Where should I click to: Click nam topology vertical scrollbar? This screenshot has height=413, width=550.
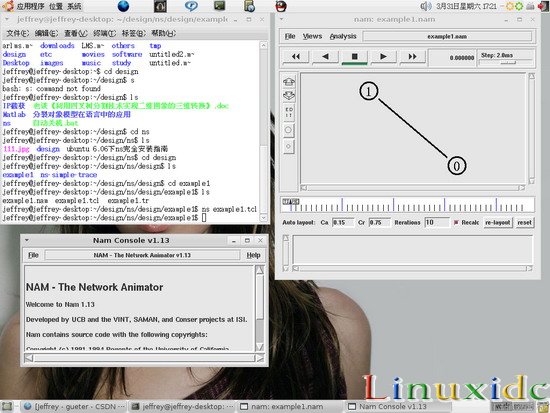pos(531,128)
